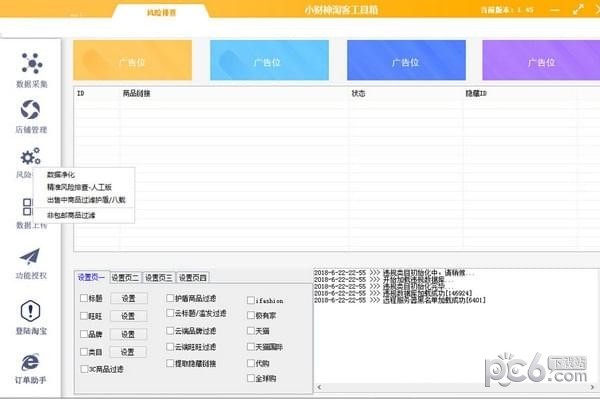Choose 数据净化 from the popup menu
Viewport: 600px width, 399px height.
pyautogui.click(x=61, y=175)
